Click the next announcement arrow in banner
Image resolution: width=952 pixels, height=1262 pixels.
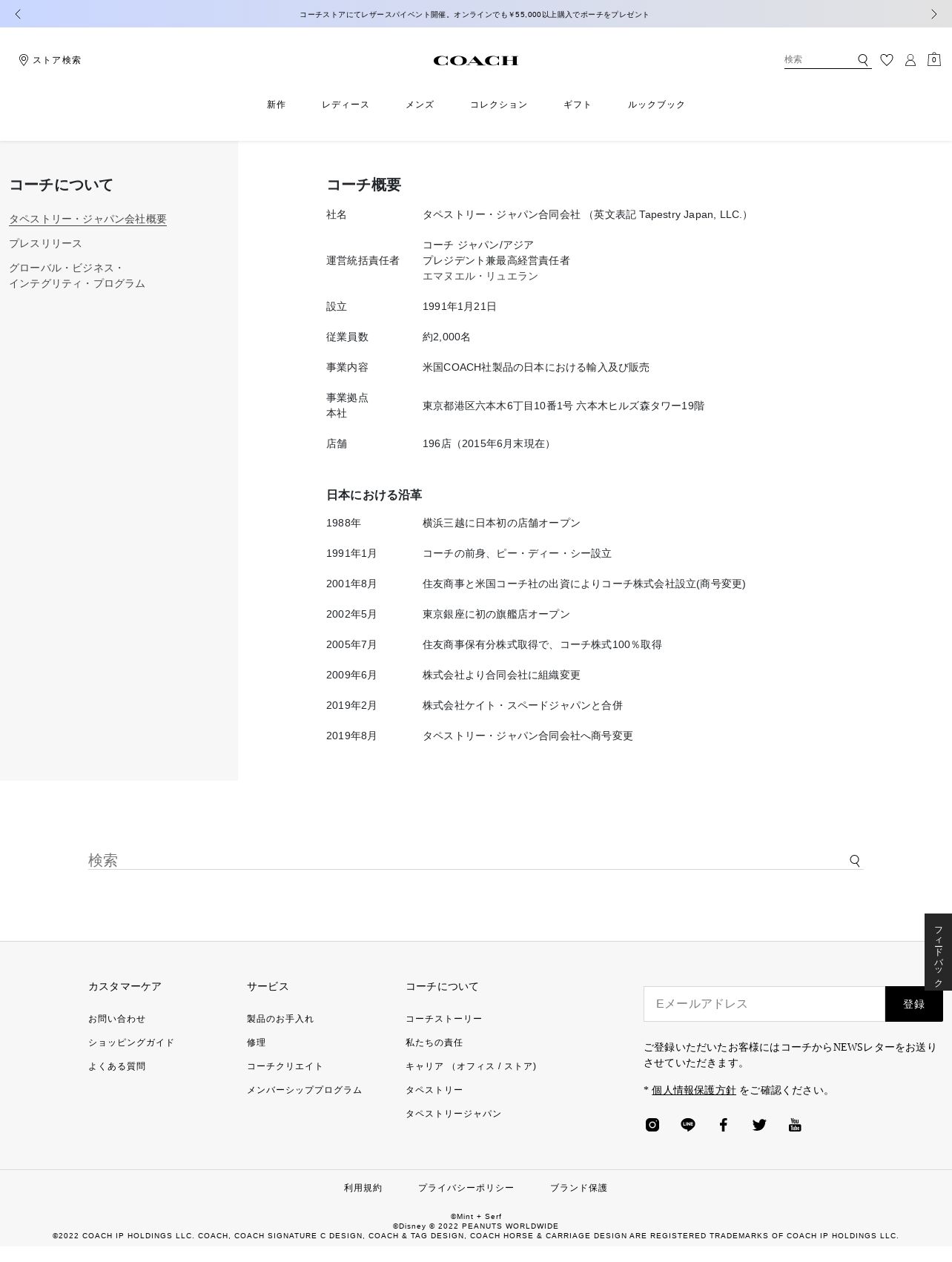click(x=933, y=14)
